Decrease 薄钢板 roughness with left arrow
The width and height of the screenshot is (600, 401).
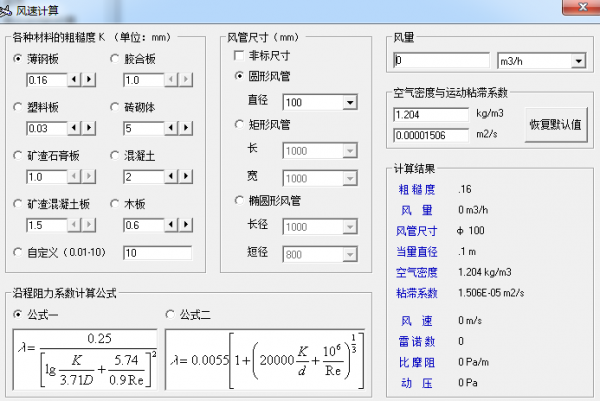pyautogui.click(x=74, y=80)
